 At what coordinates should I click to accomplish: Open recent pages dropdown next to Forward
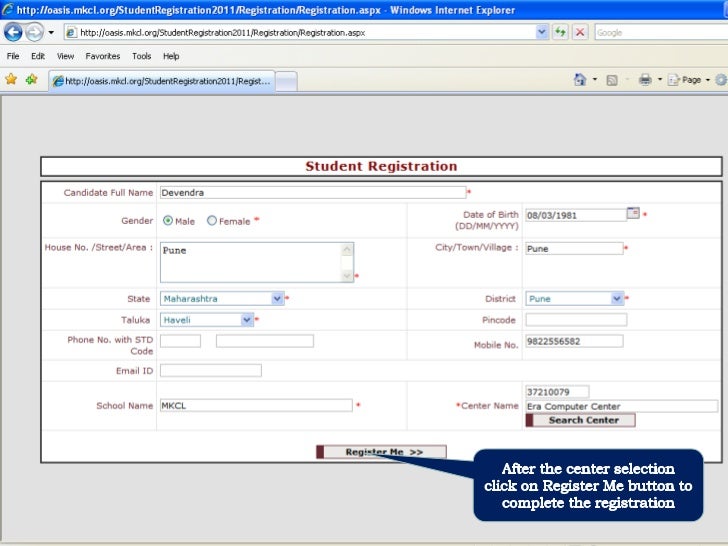click(51, 32)
